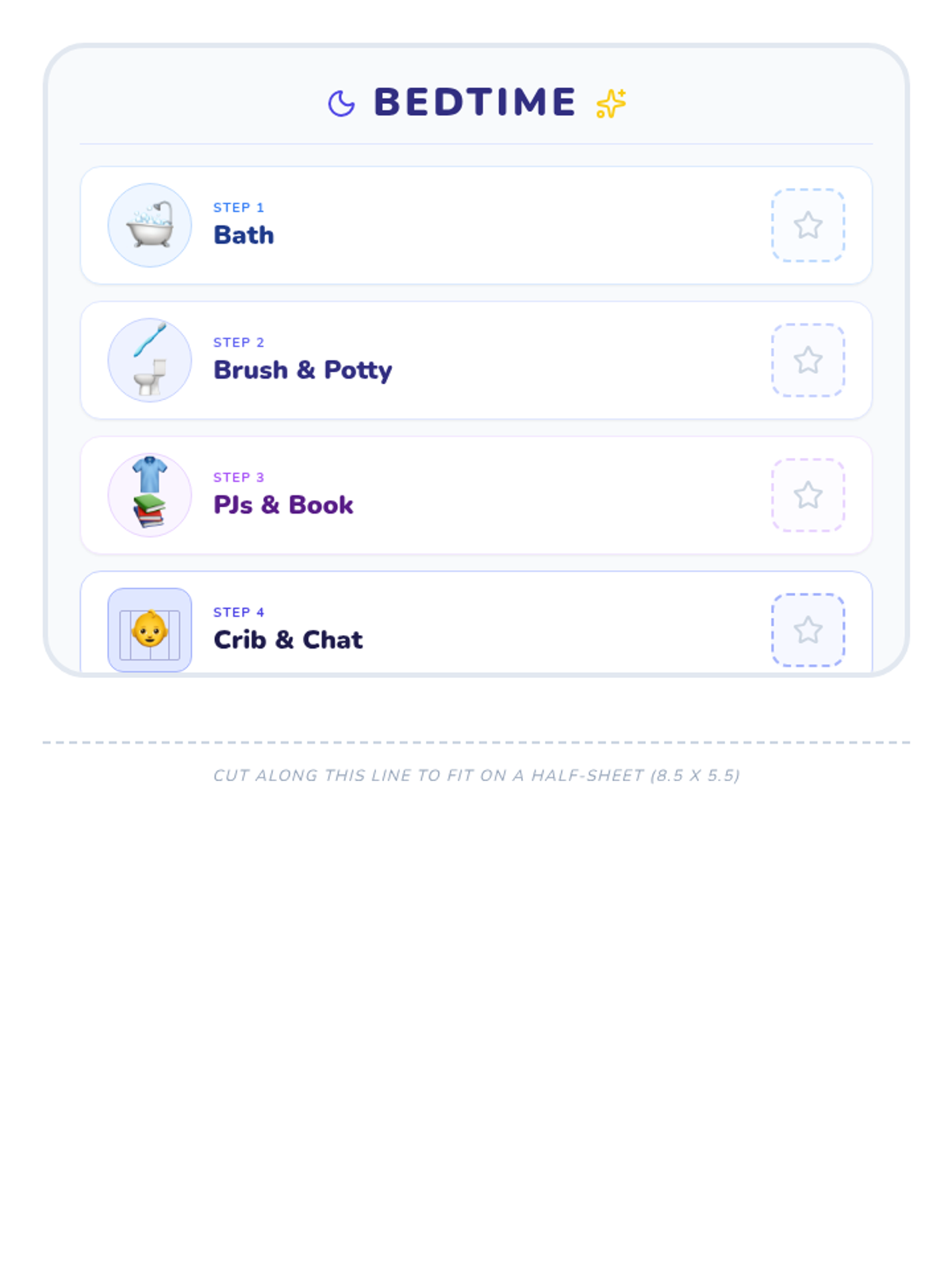Select the BEDTIME title heading

click(475, 102)
